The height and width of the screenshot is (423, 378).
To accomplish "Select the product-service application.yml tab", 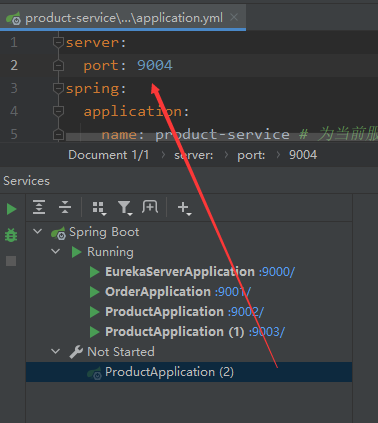I will click(123, 17).
